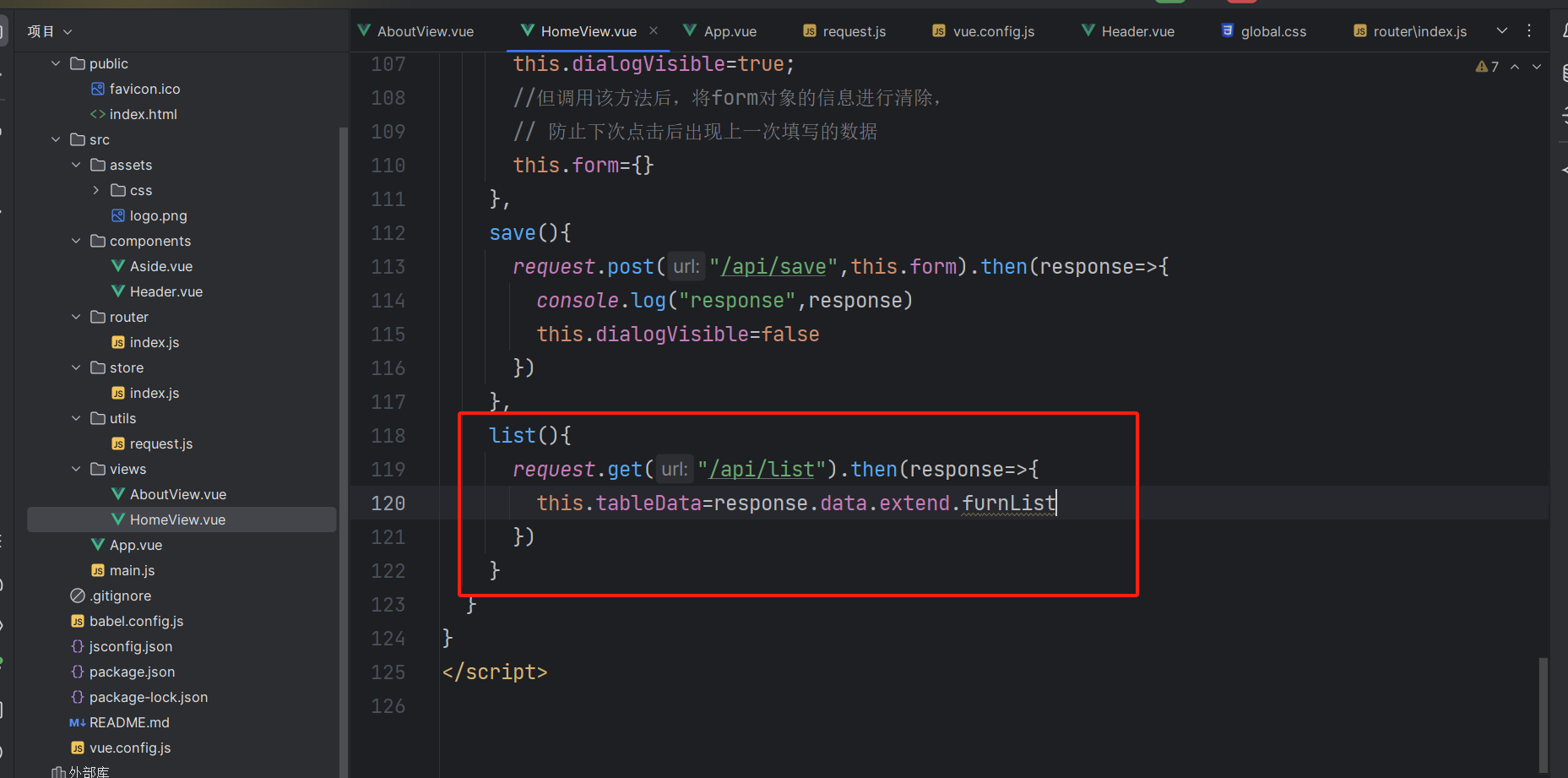Collapse the views folder
Viewport: 1568px width, 778px height.
point(76,469)
